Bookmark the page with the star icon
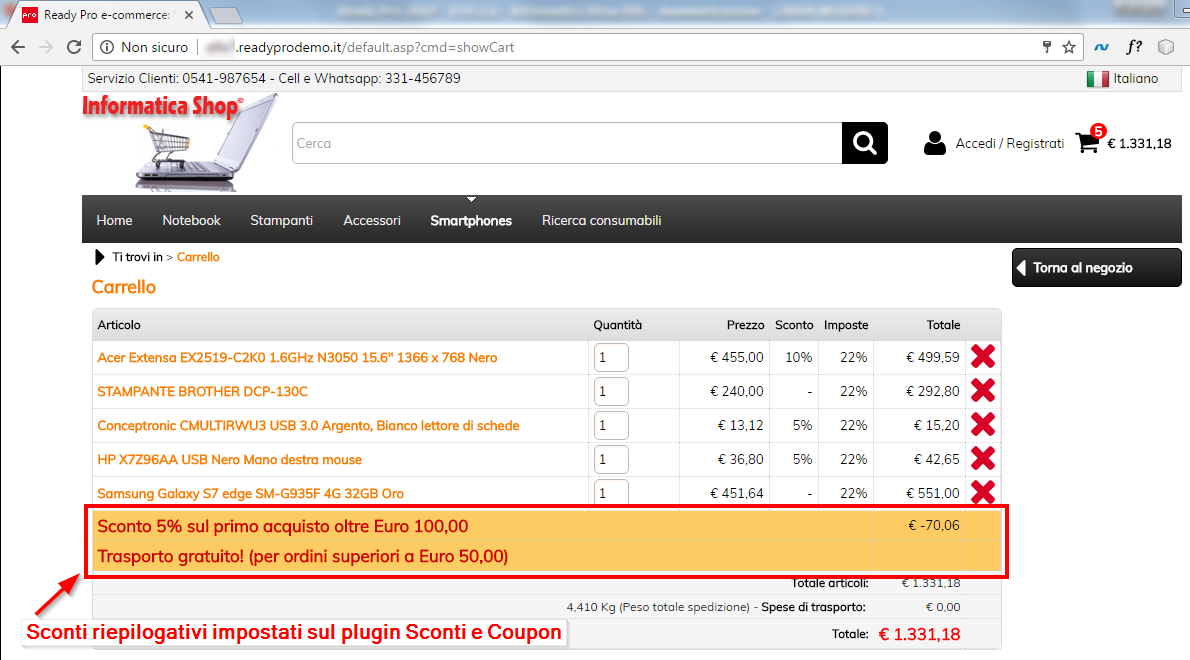The width and height of the screenshot is (1190, 660). point(1069,47)
